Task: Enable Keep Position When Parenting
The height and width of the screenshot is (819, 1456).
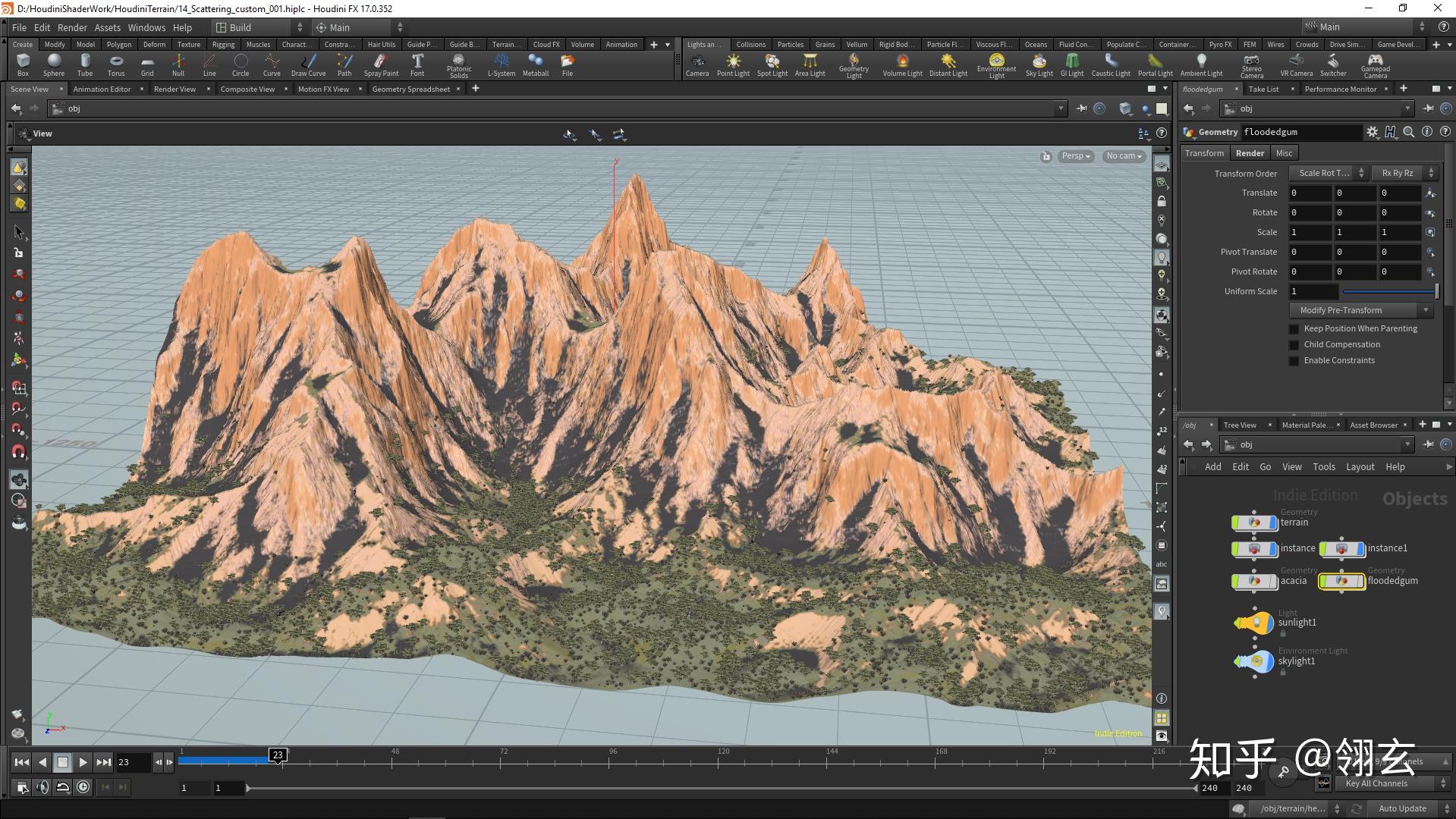Action: point(1294,328)
